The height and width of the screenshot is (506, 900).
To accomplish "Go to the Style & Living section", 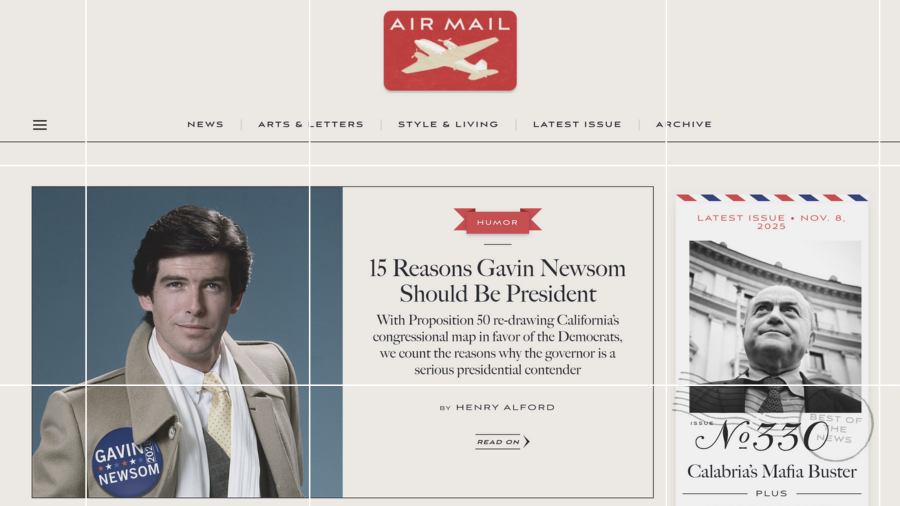I will [x=448, y=124].
